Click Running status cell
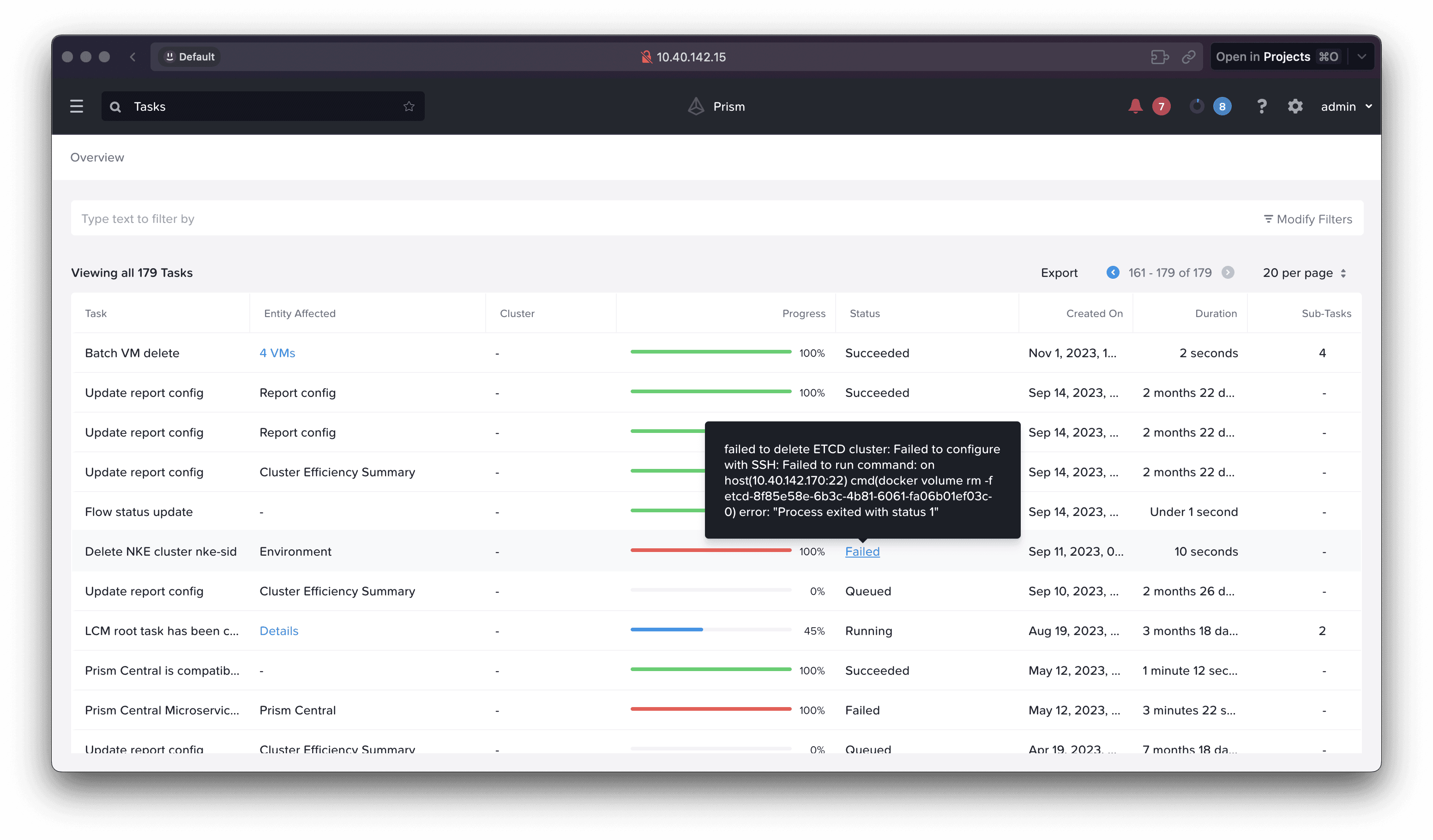 point(868,631)
